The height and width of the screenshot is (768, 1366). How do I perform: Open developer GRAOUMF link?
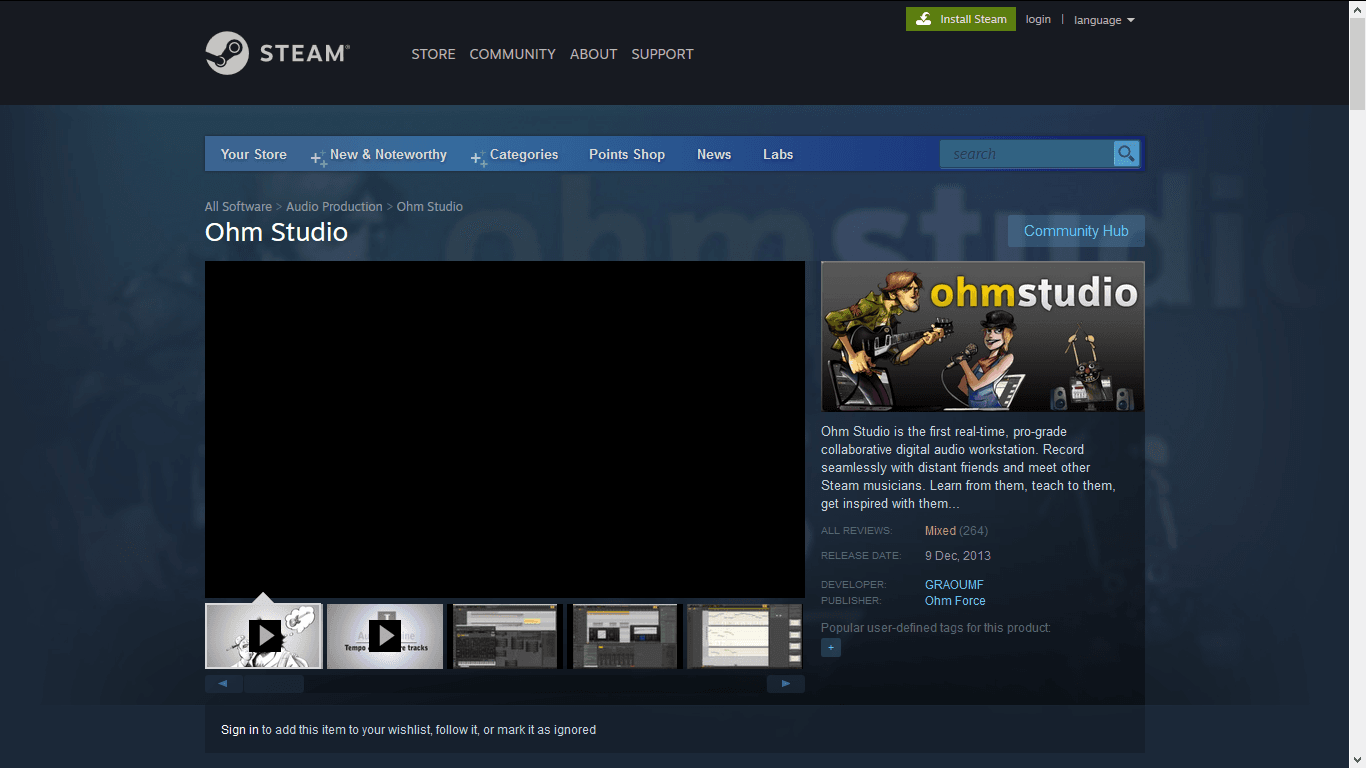point(954,585)
